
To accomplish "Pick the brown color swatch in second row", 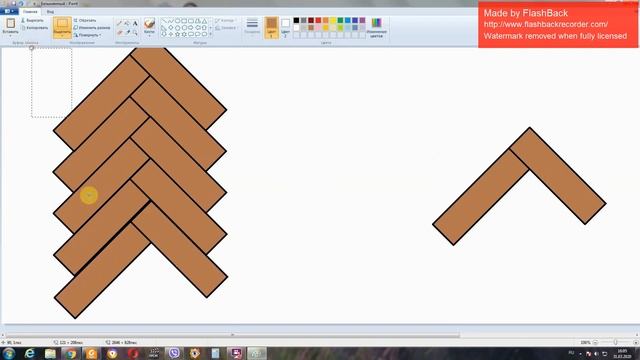I will tap(311, 27).
